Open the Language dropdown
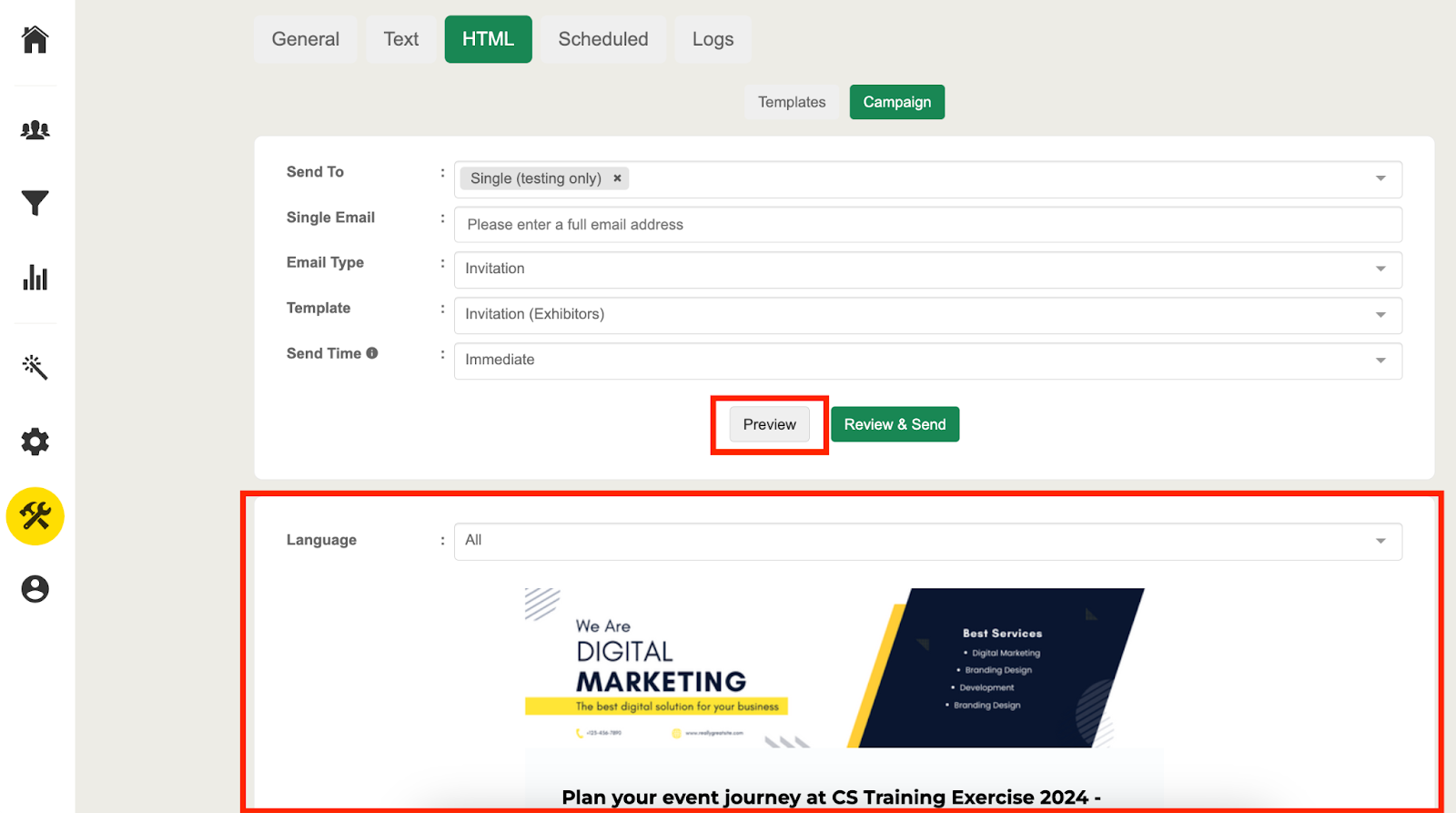 (x=1380, y=541)
